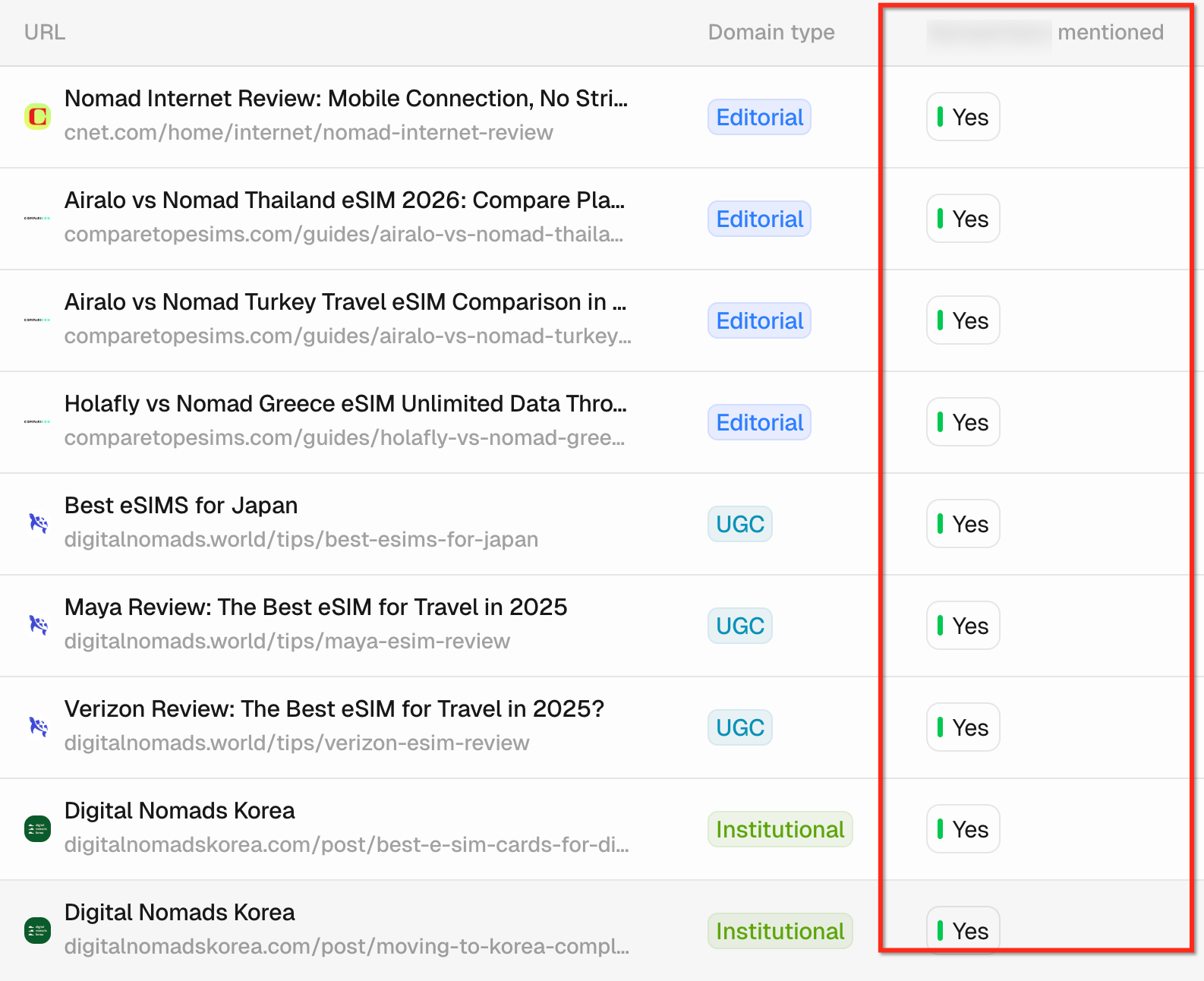The height and width of the screenshot is (981, 1204).
Task: Click the CNET favicon in Nomad Internet Review row
Action: pyautogui.click(x=37, y=117)
